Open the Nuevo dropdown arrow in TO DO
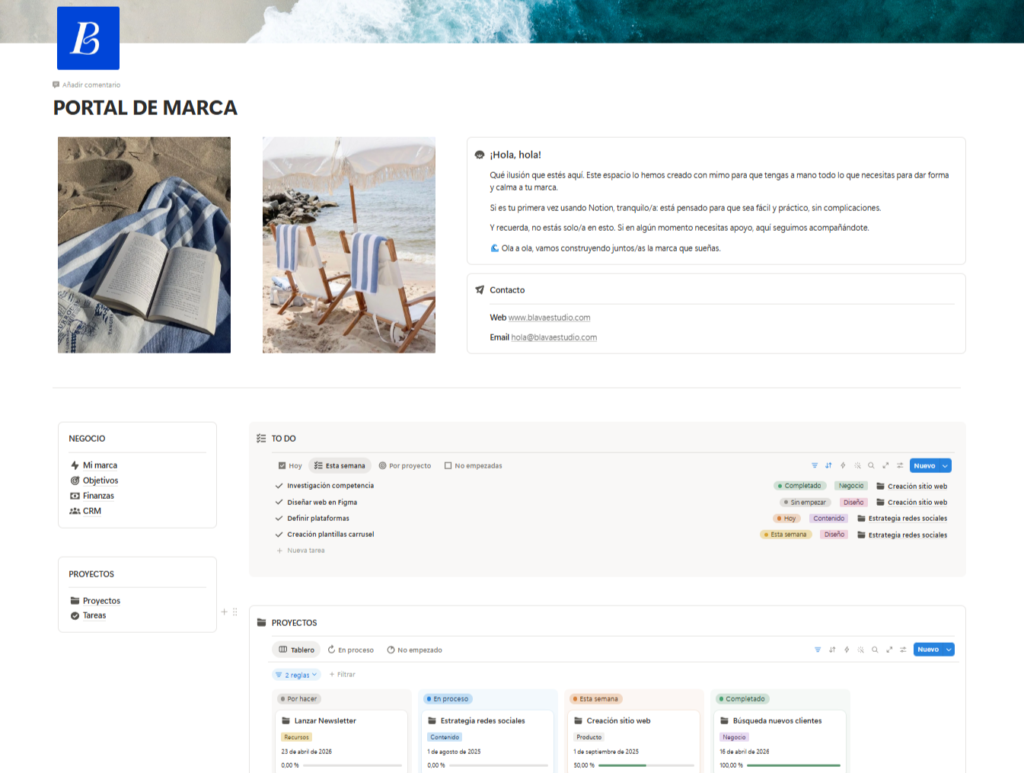Viewport: 1024px width, 773px height. tap(945, 465)
